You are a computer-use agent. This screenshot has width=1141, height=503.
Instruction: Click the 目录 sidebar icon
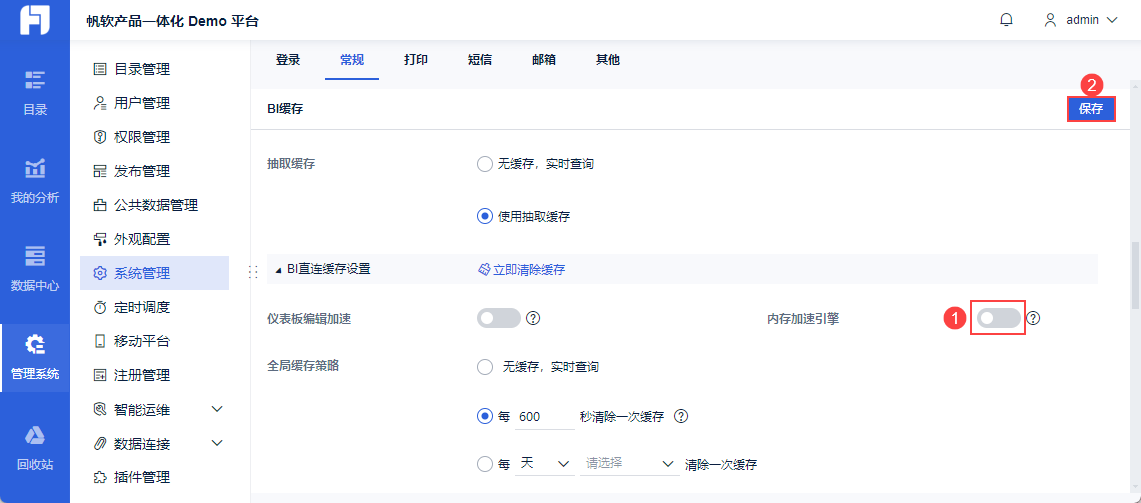35,92
